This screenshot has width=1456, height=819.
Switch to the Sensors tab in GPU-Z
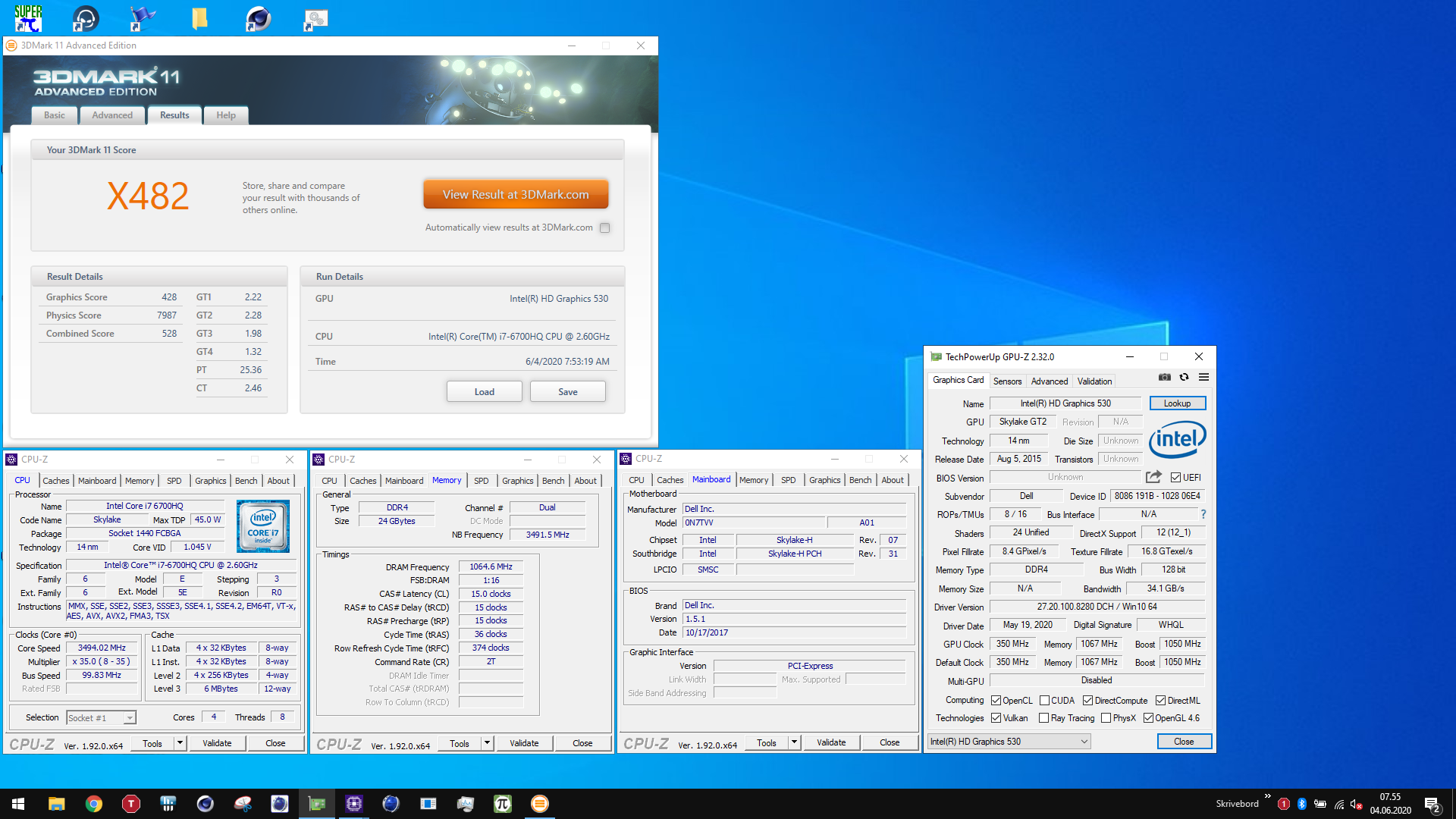(1007, 381)
